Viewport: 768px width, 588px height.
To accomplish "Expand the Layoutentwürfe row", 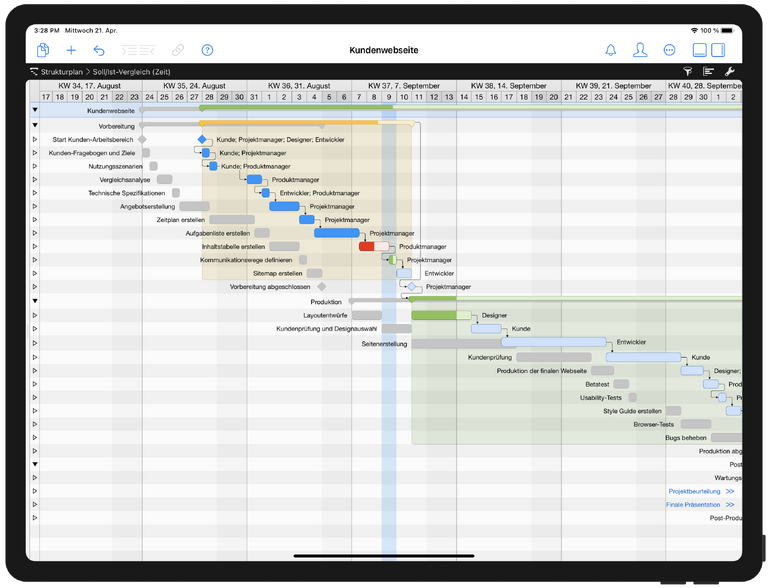I will (35, 316).
